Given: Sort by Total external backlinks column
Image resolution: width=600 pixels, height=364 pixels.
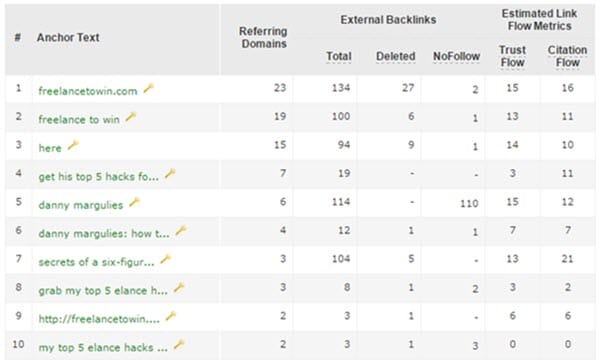Looking at the screenshot, I should pyautogui.click(x=339, y=56).
